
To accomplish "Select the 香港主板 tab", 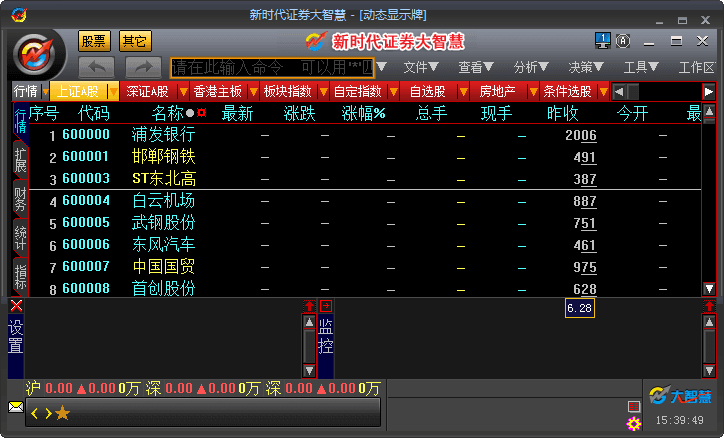I will click(218, 92).
